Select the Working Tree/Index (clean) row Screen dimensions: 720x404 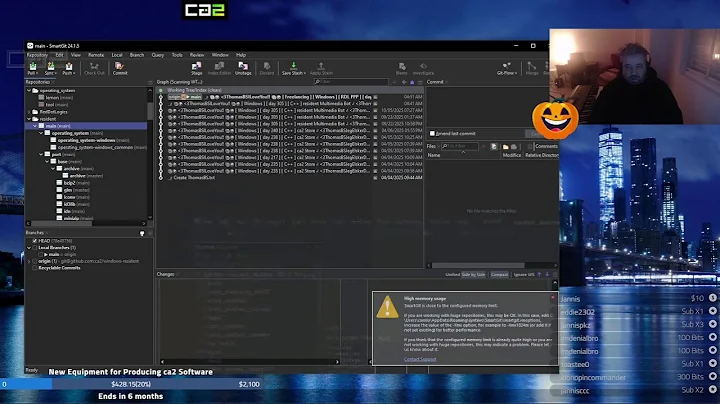point(289,90)
